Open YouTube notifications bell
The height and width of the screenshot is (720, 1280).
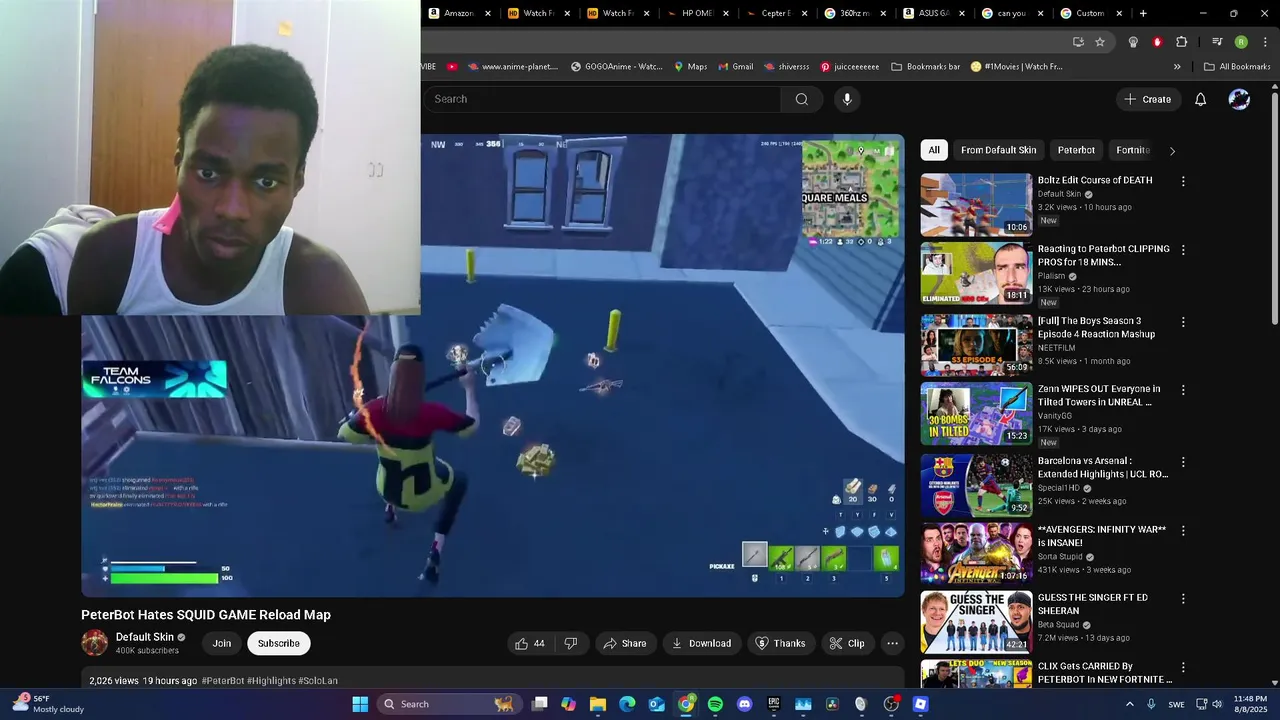[1200, 99]
